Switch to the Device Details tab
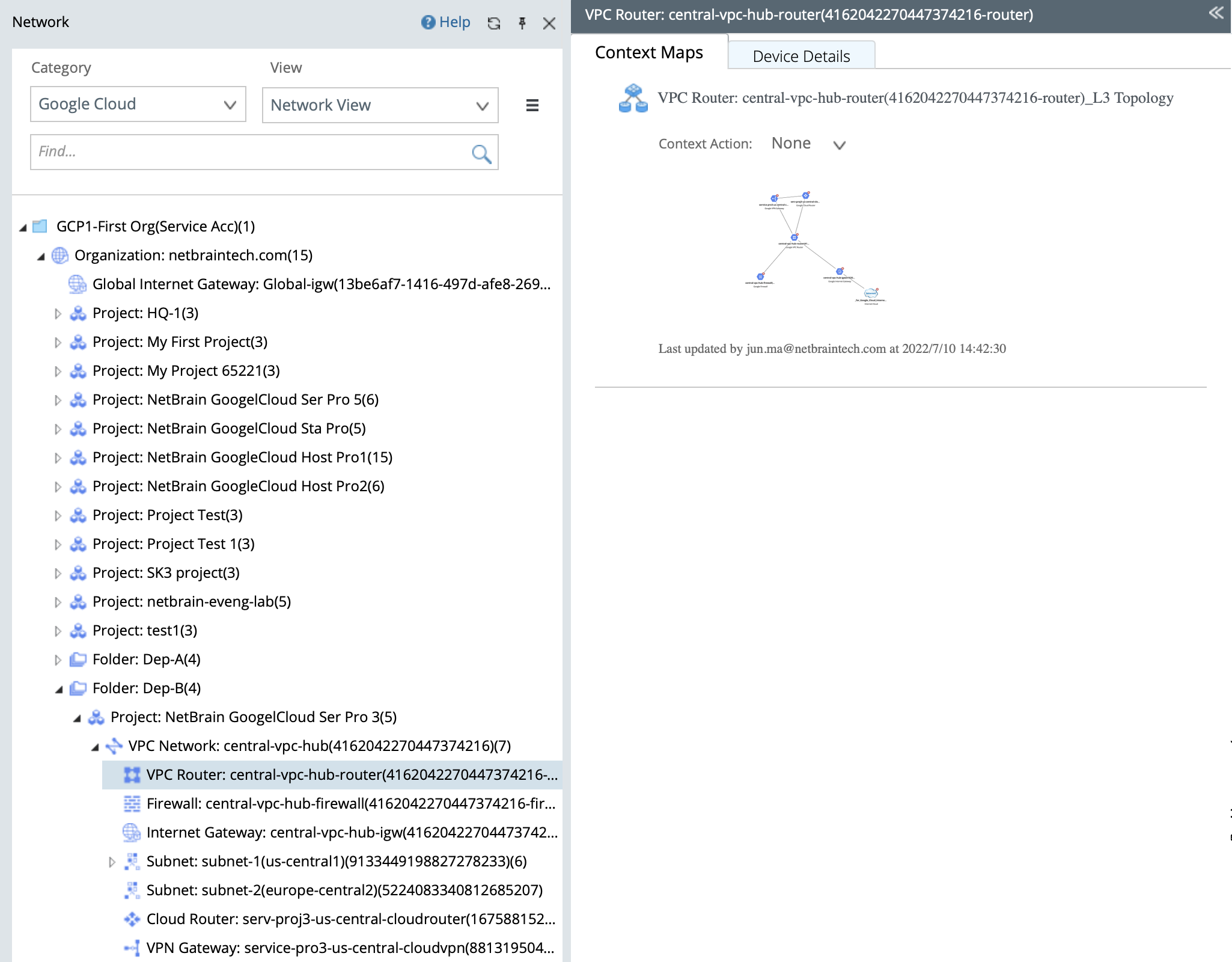This screenshot has width=1232, height=962. coord(801,55)
